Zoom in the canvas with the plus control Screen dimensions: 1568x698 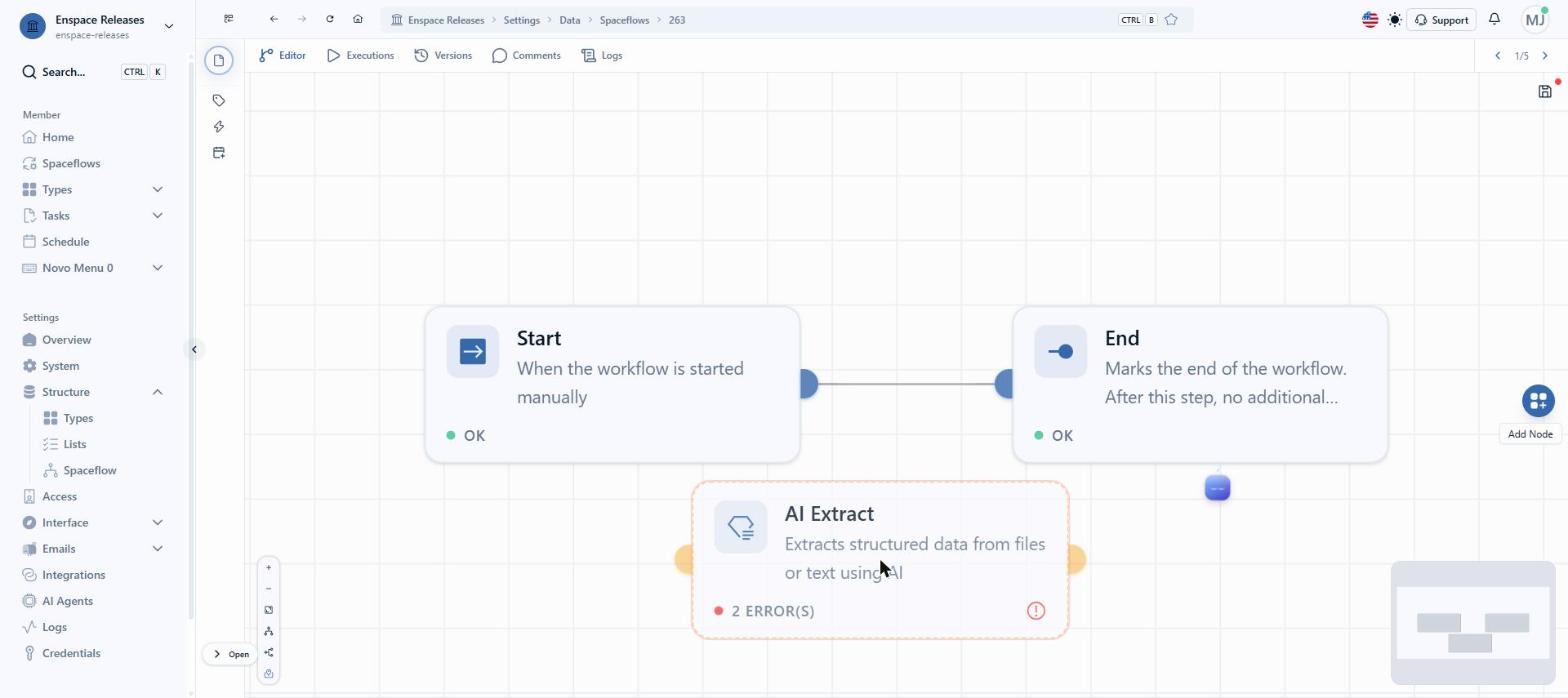click(x=268, y=567)
